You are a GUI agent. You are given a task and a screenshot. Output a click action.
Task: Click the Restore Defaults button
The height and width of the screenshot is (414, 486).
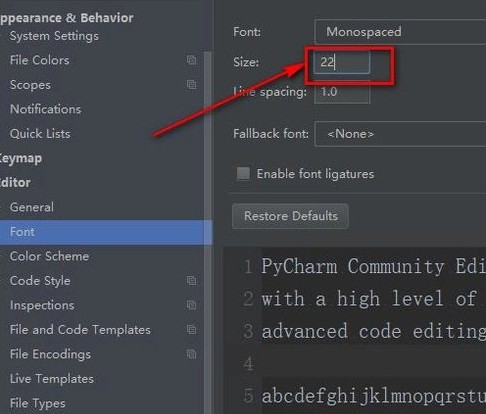[290, 216]
